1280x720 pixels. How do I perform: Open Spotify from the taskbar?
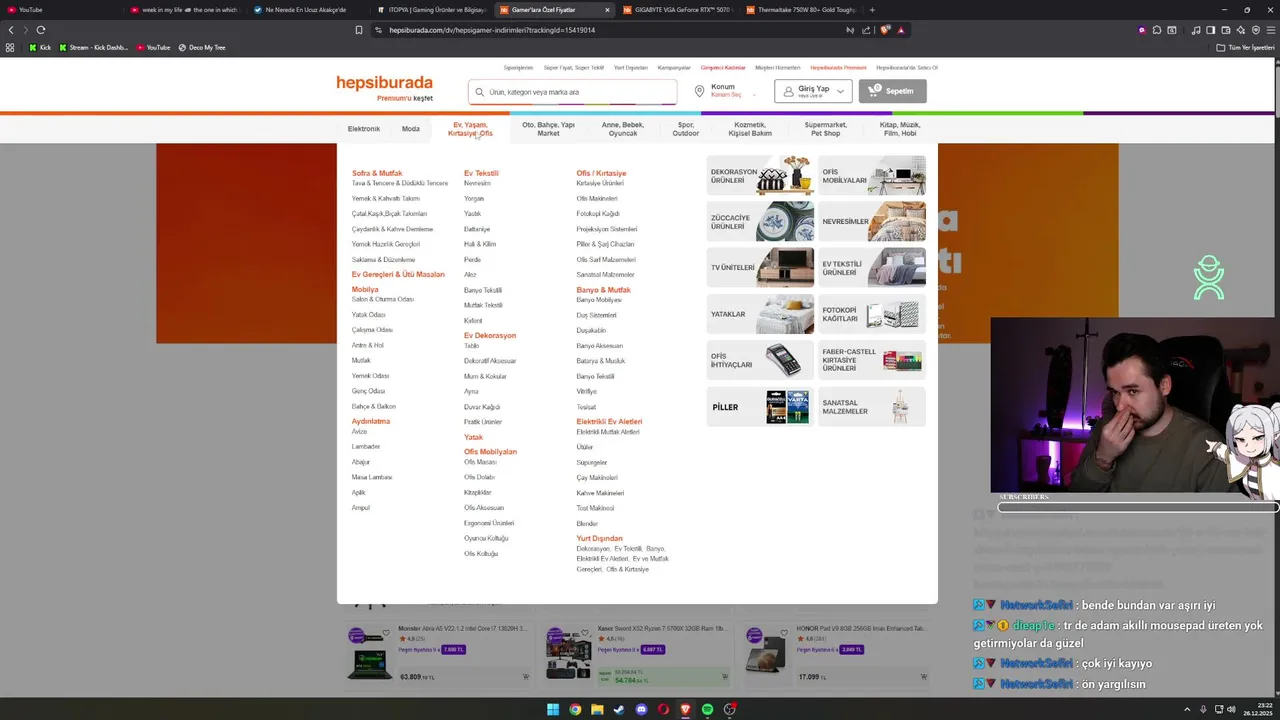(707, 709)
